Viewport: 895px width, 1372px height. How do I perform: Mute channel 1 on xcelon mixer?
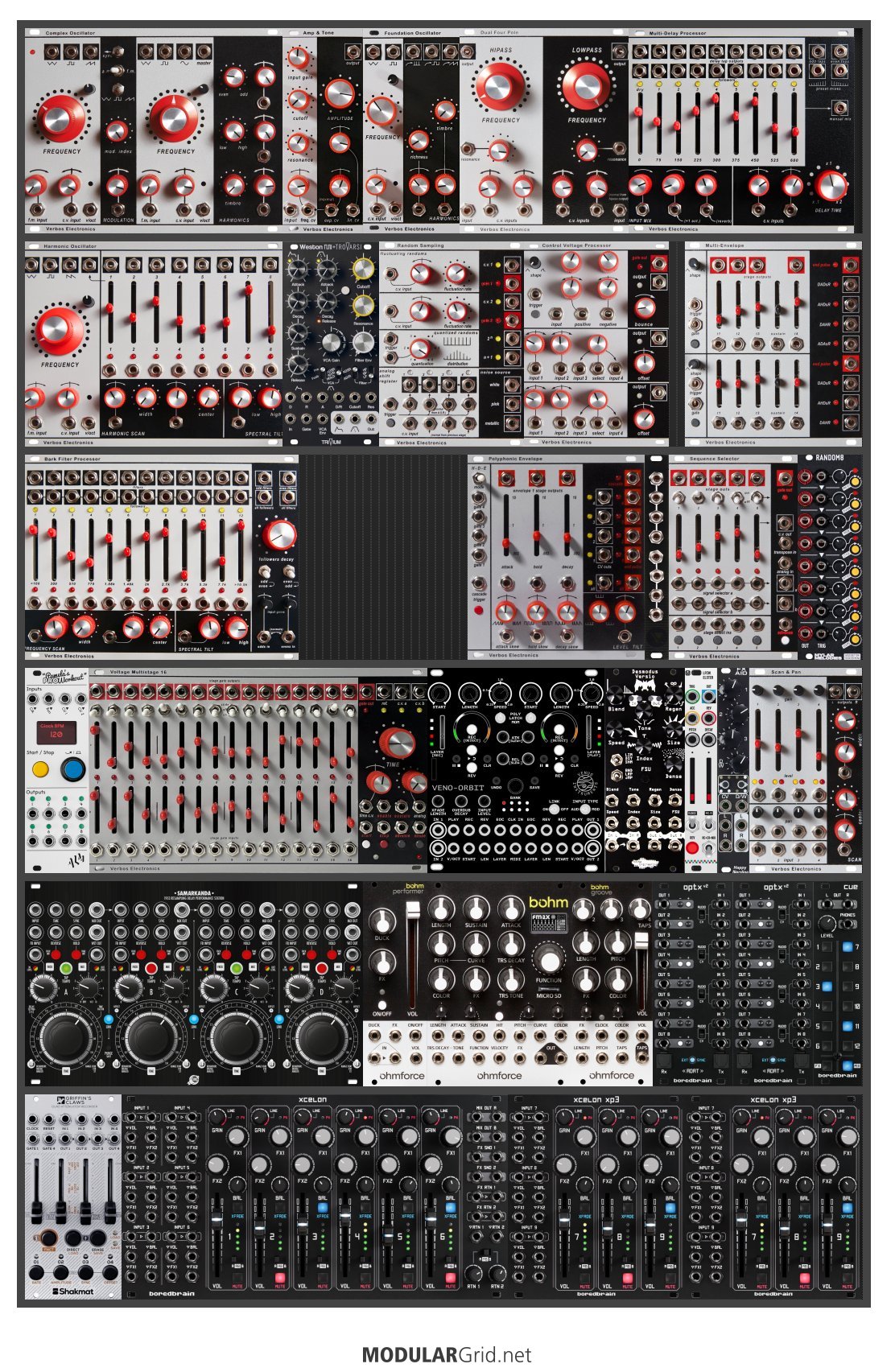point(237,1278)
